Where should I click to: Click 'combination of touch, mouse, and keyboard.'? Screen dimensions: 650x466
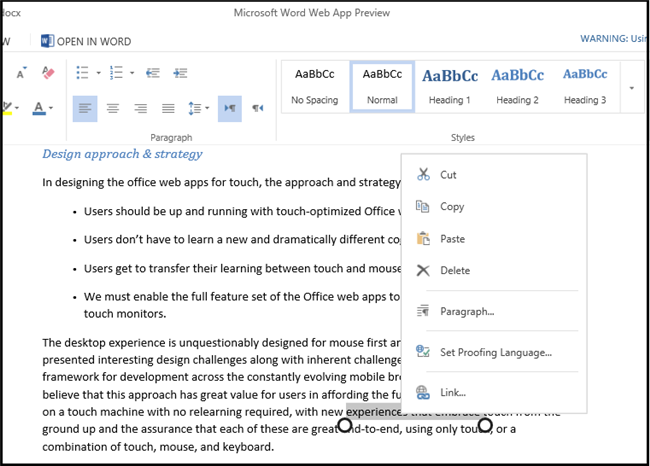[x=158, y=447]
